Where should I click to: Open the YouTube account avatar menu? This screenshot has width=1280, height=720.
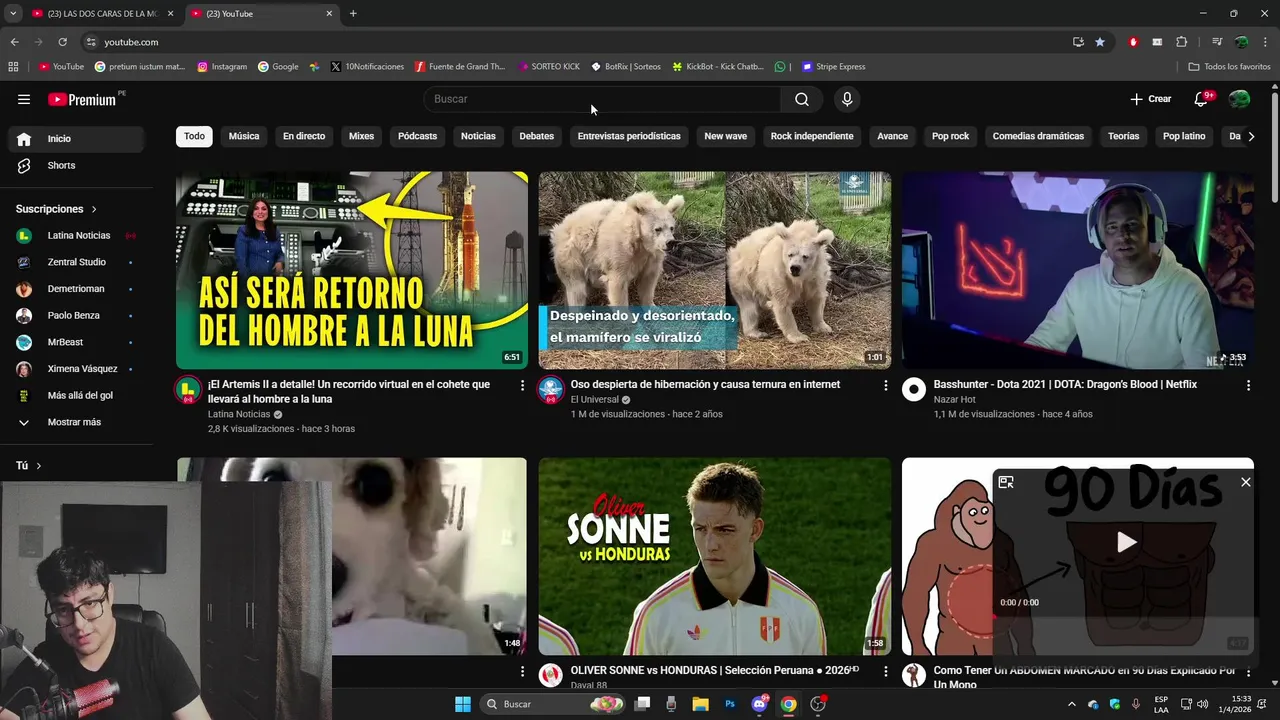pyautogui.click(x=1239, y=99)
